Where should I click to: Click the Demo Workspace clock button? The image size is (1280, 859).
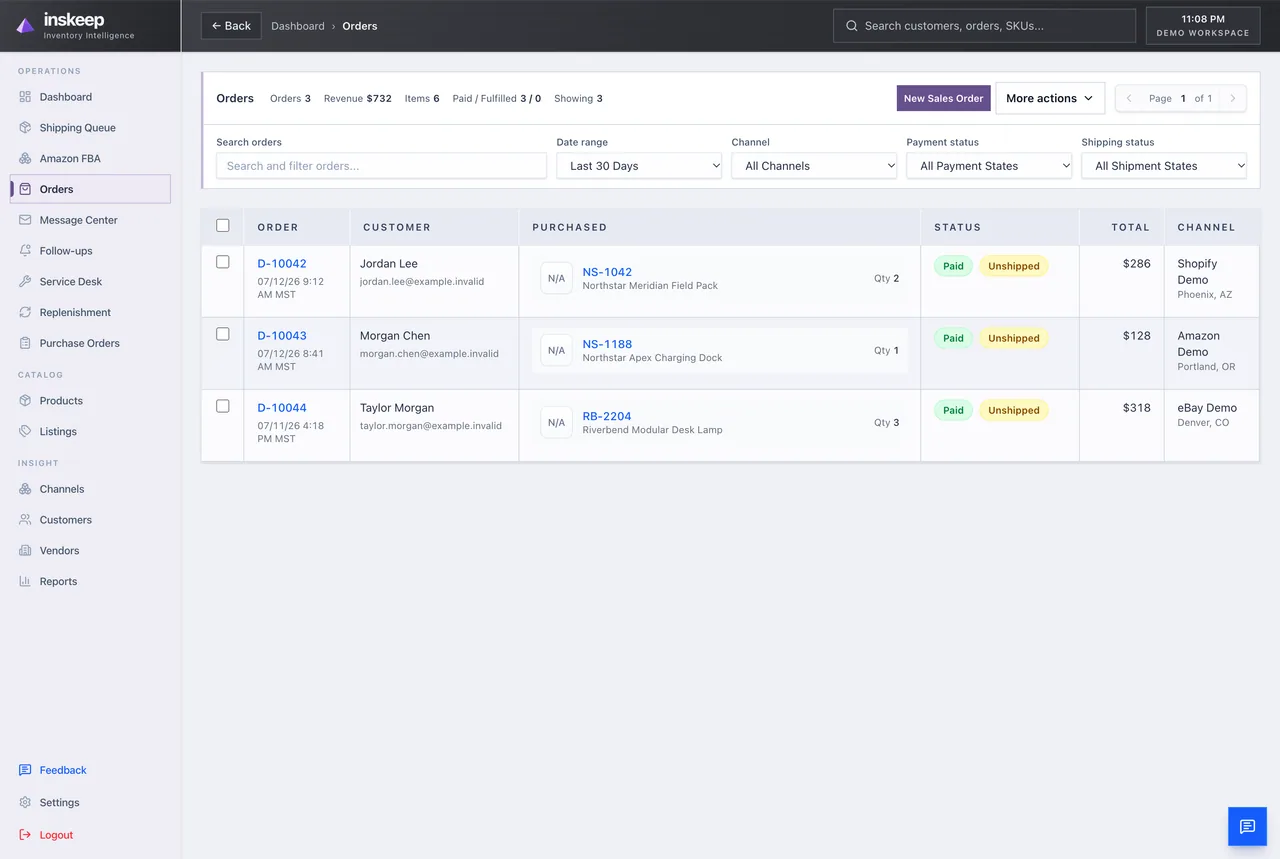tap(1203, 26)
